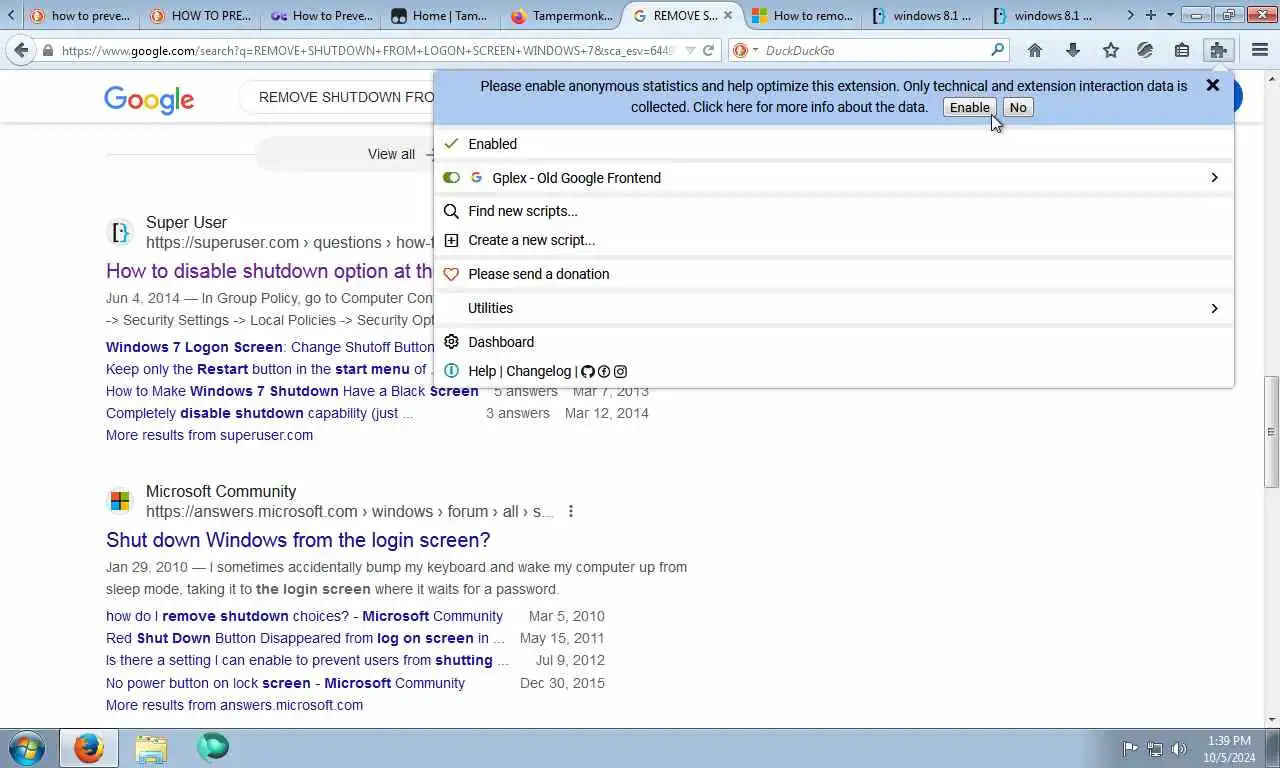Image resolution: width=1280 pixels, height=768 pixels.
Task: Toggle the Tampermonkey puzzle-piece toolbar icon
Action: [1218, 50]
